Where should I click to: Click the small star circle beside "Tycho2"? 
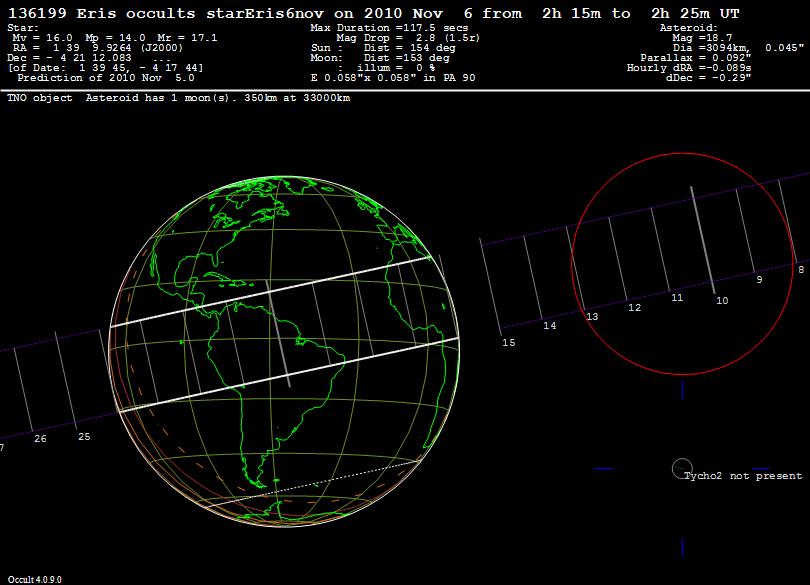coord(682,468)
